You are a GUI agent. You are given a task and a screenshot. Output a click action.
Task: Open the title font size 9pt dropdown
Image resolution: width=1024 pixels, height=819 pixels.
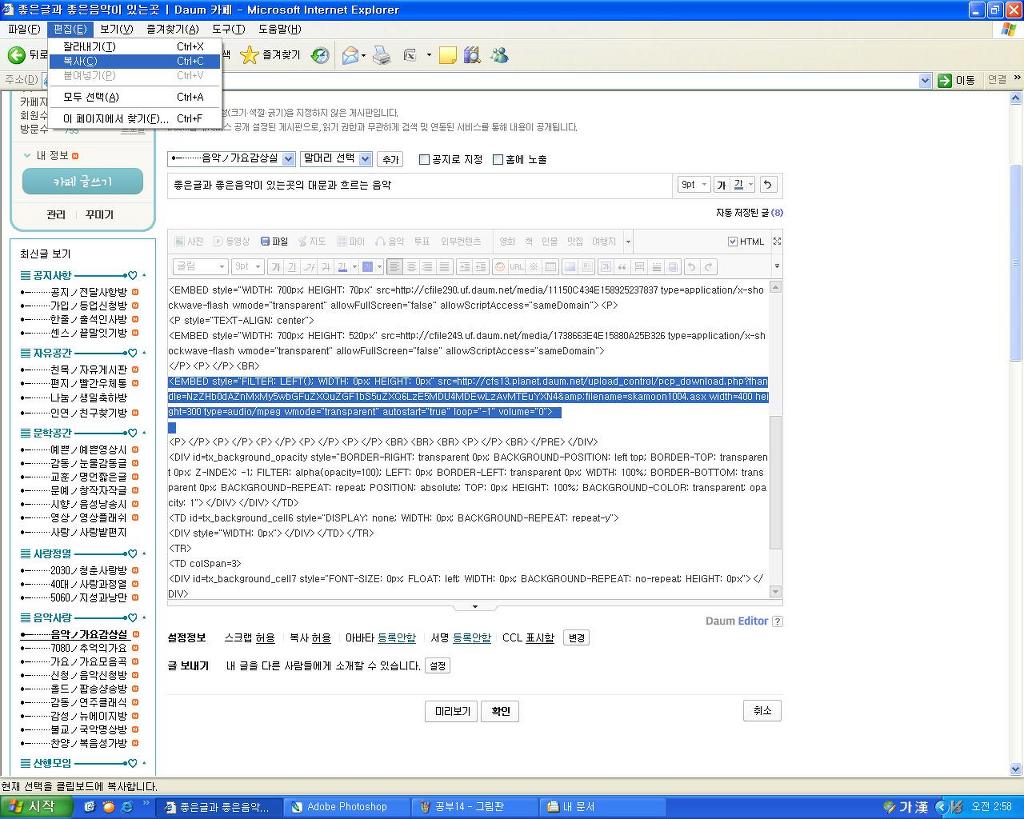point(694,185)
